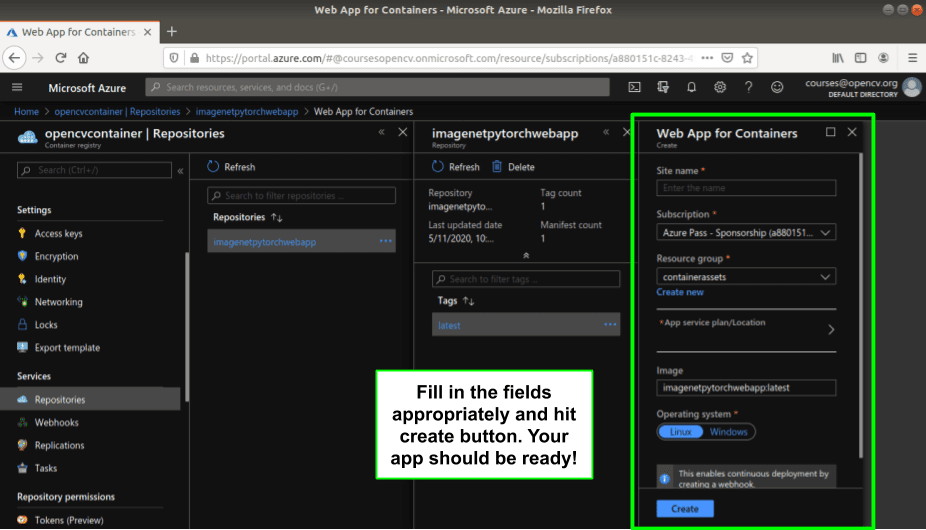Click the Search to filter repositories box
Viewport: 926px width, 530px height.
click(x=301, y=196)
